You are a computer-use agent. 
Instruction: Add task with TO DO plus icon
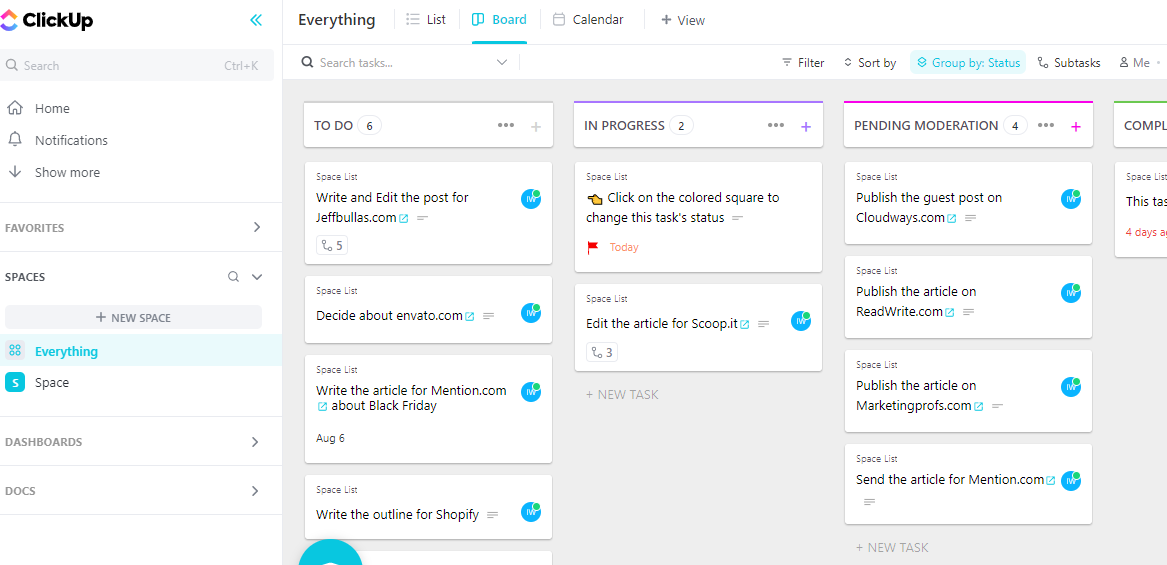[536, 127]
